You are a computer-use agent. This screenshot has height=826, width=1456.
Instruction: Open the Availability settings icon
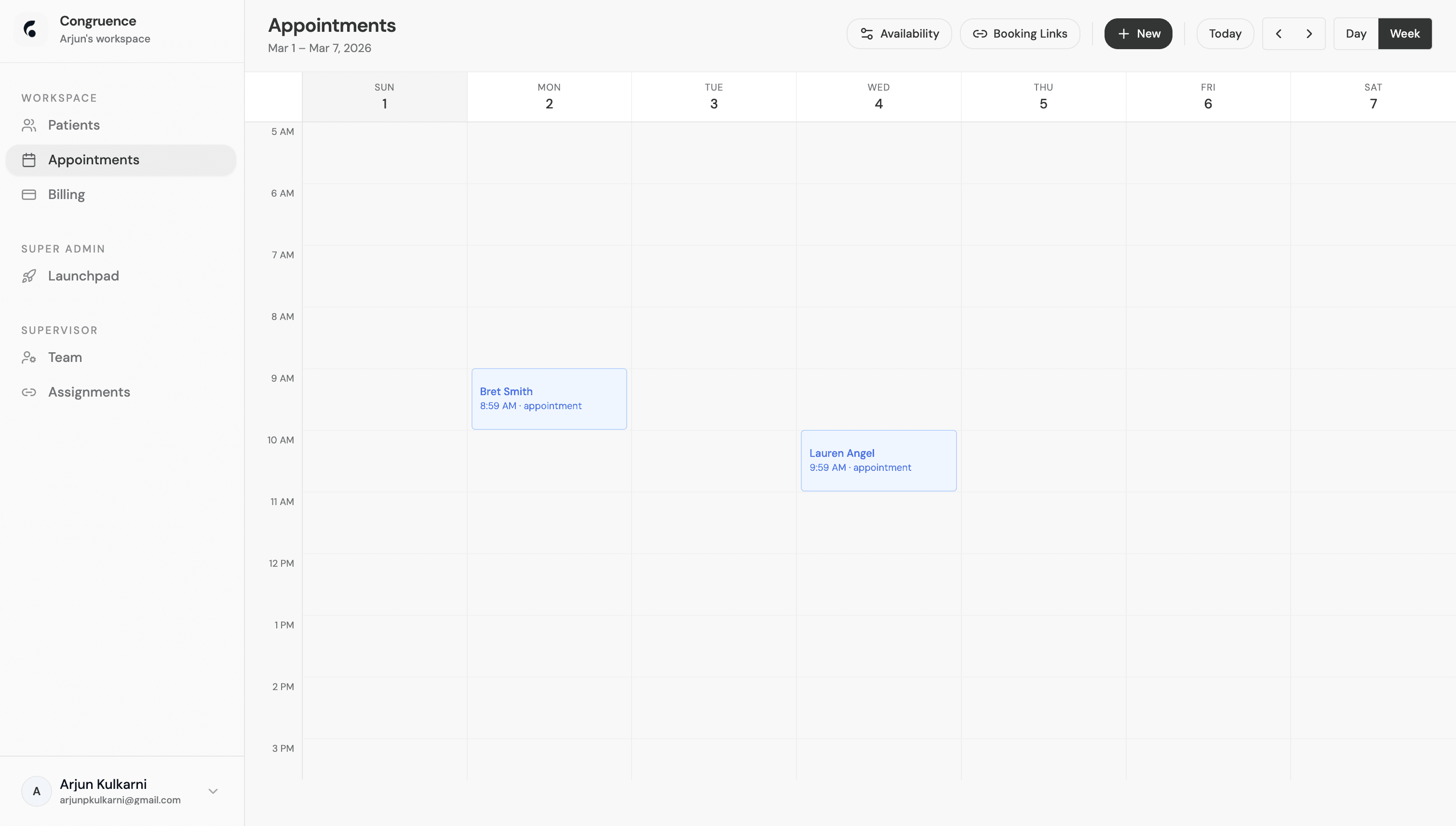coord(866,33)
